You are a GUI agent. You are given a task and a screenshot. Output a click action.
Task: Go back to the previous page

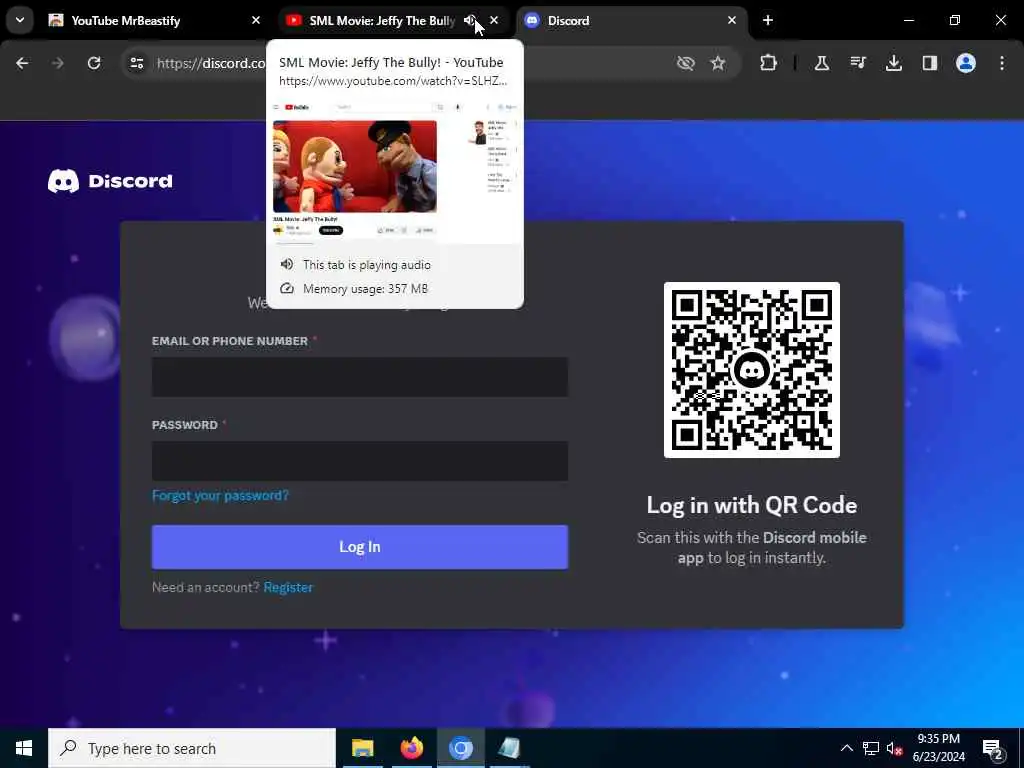22,63
